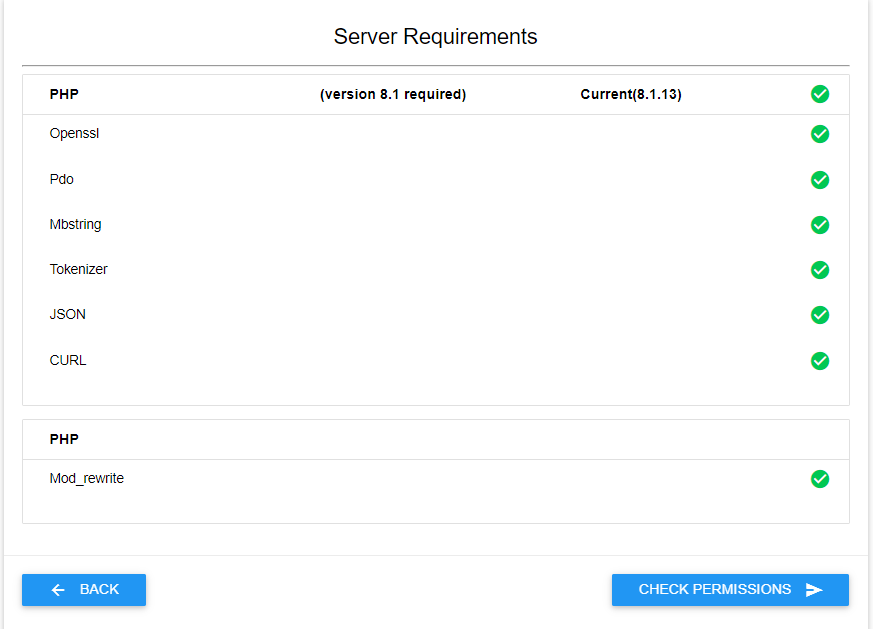The width and height of the screenshot is (873, 629).
Task: Click the Current(8.1.13) version text
Action: [x=631, y=95]
